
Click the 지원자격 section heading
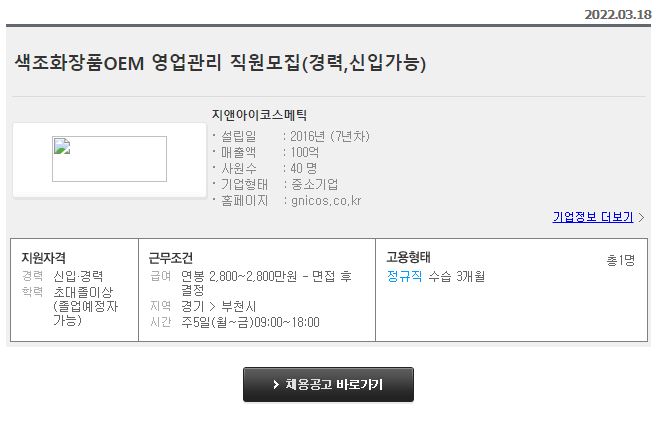click(x=44, y=257)
